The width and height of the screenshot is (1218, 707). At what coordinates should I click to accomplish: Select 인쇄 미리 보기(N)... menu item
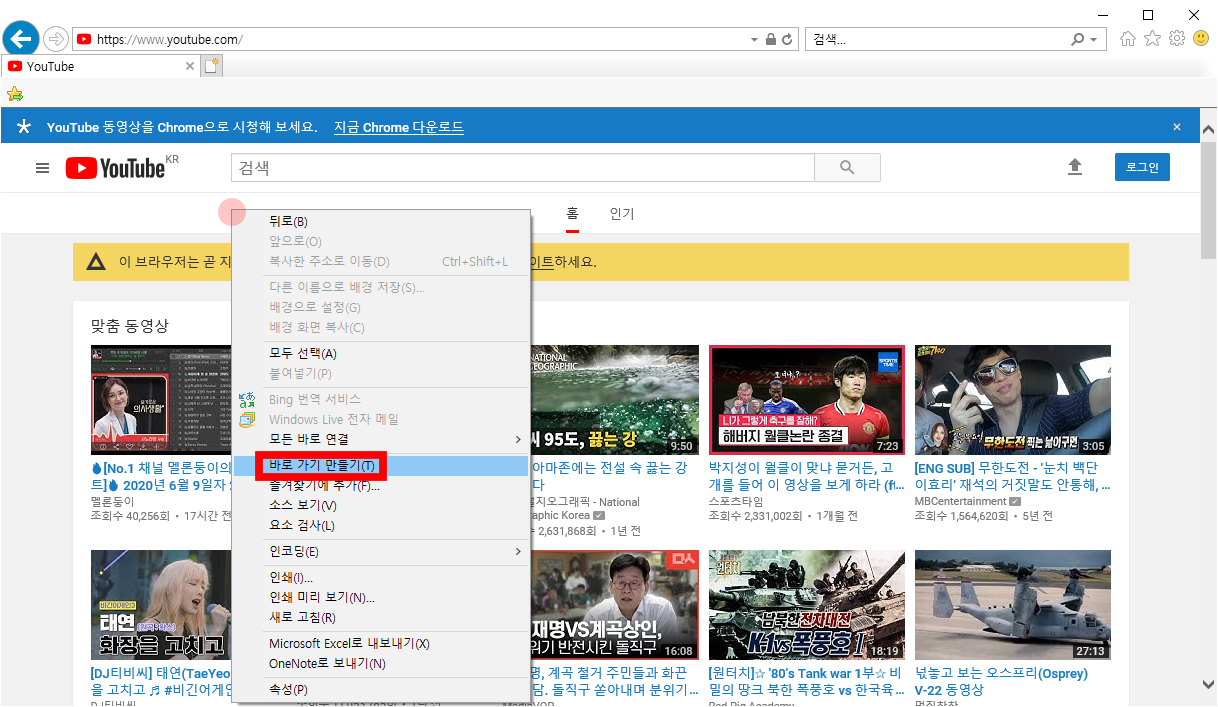(x=380, y=597)
